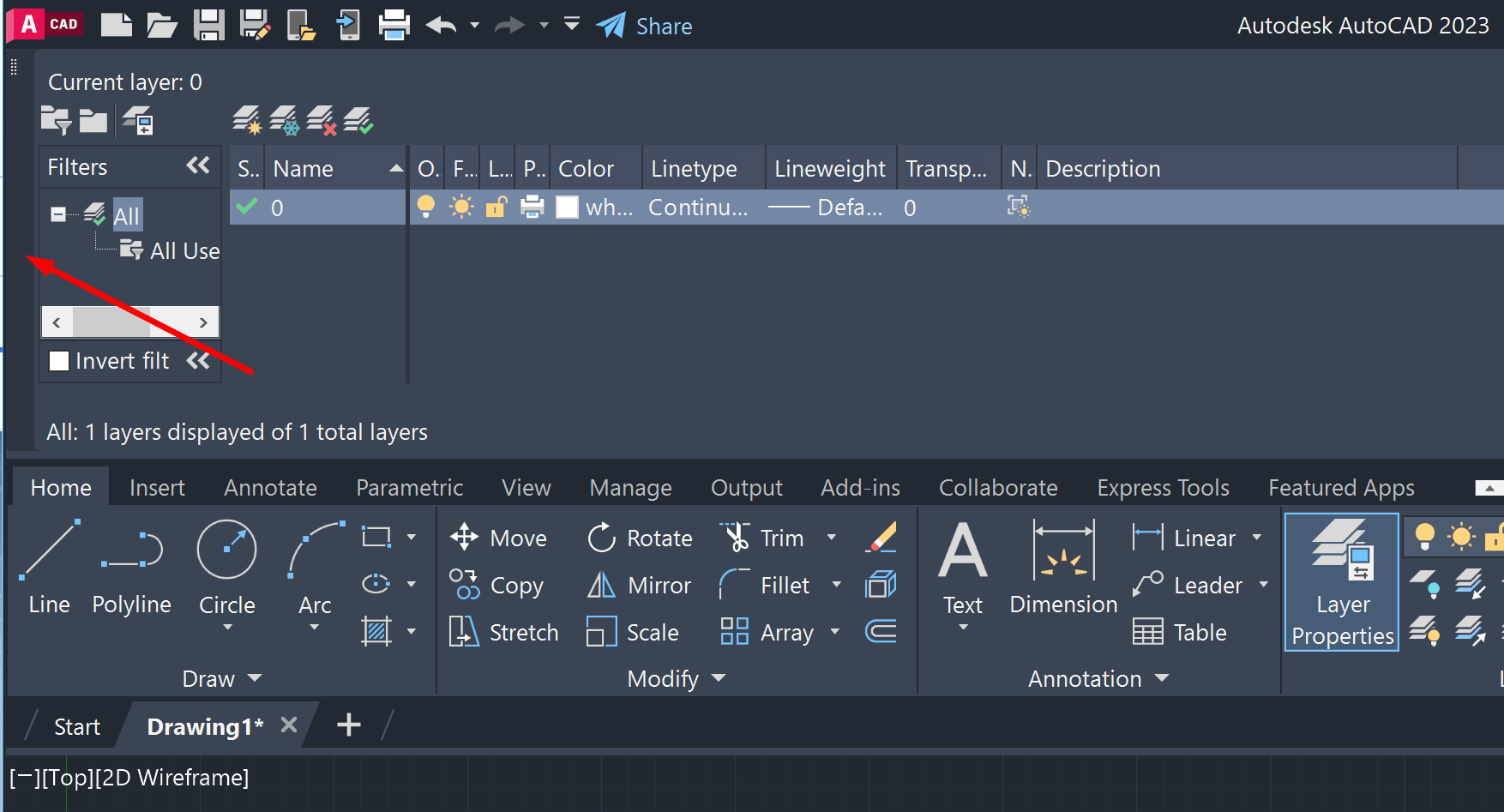
Task: Select the Hatch tool
Action: pyautogui.click(x=376, y=632)
